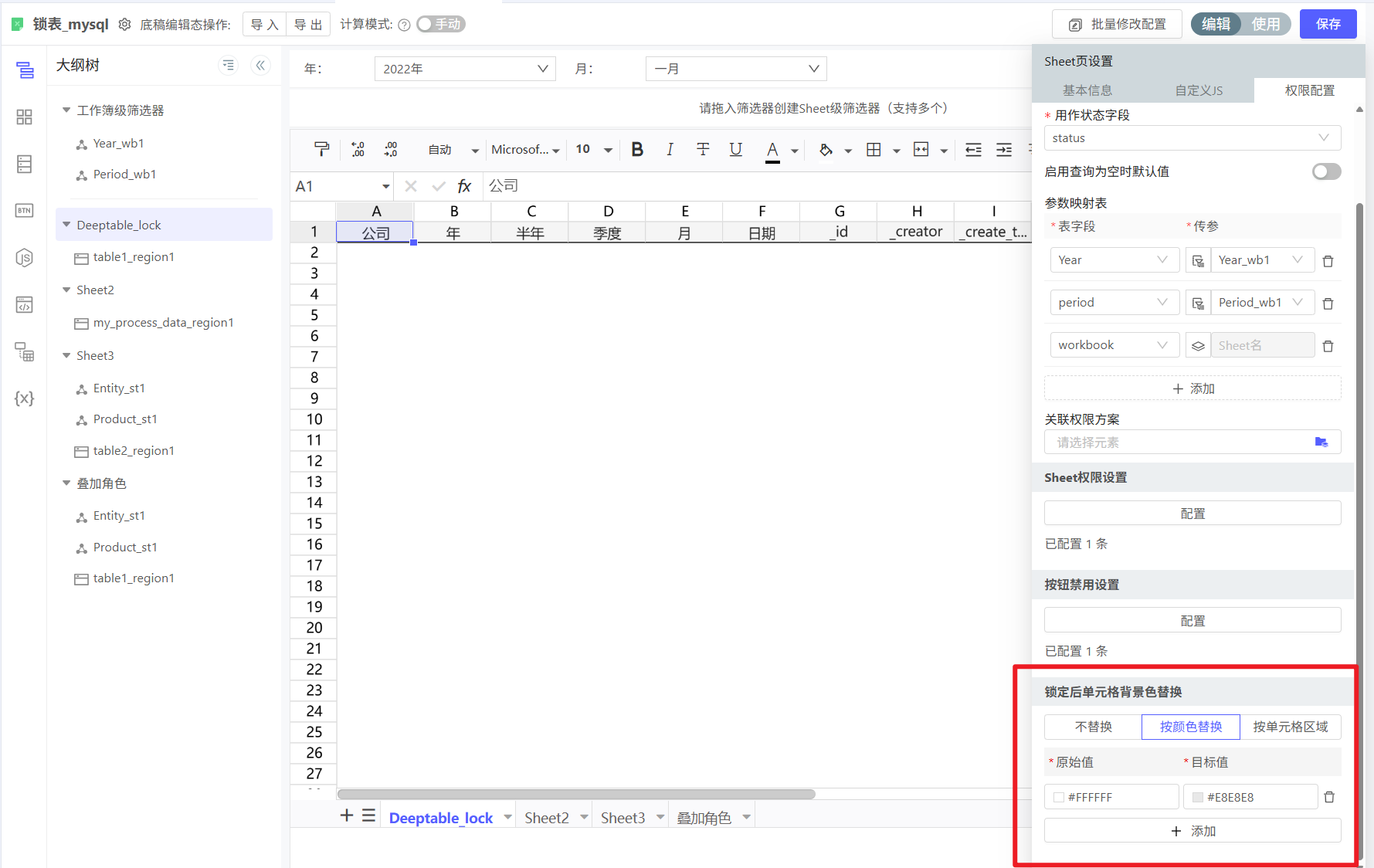Open the year 2022年 dropdown
Screen dimensions: 1374x868
[x=464, y=69]
